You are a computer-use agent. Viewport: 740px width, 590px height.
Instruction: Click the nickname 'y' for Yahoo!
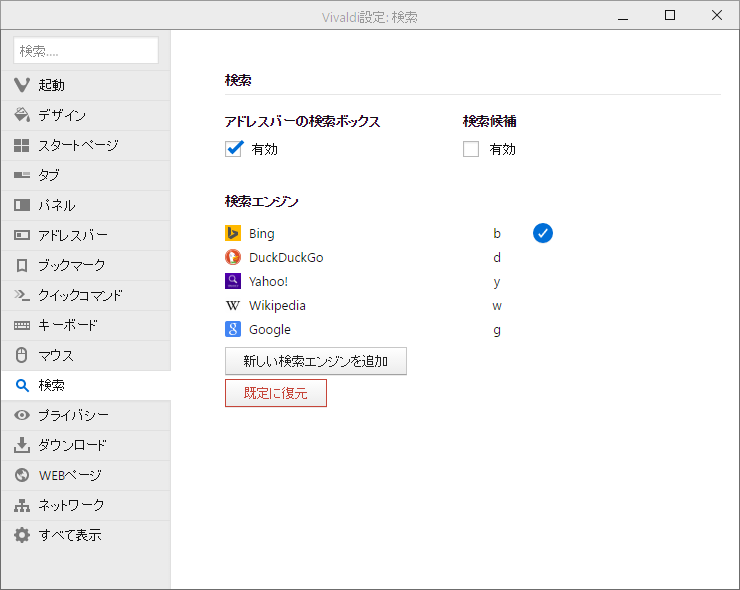pos(497,282)
